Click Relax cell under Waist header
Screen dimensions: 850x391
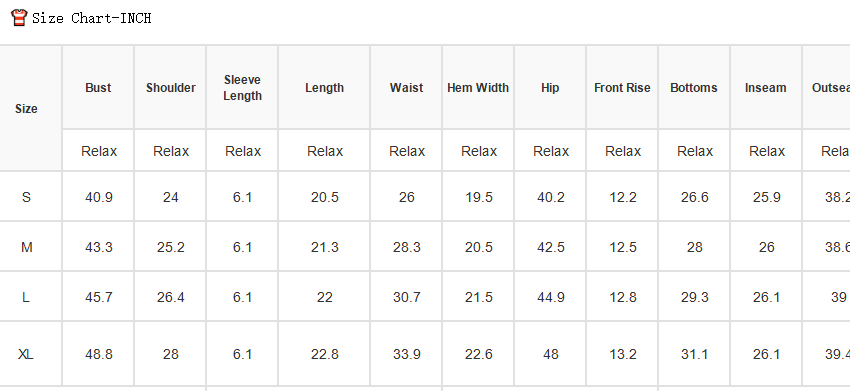pos(407,151)
